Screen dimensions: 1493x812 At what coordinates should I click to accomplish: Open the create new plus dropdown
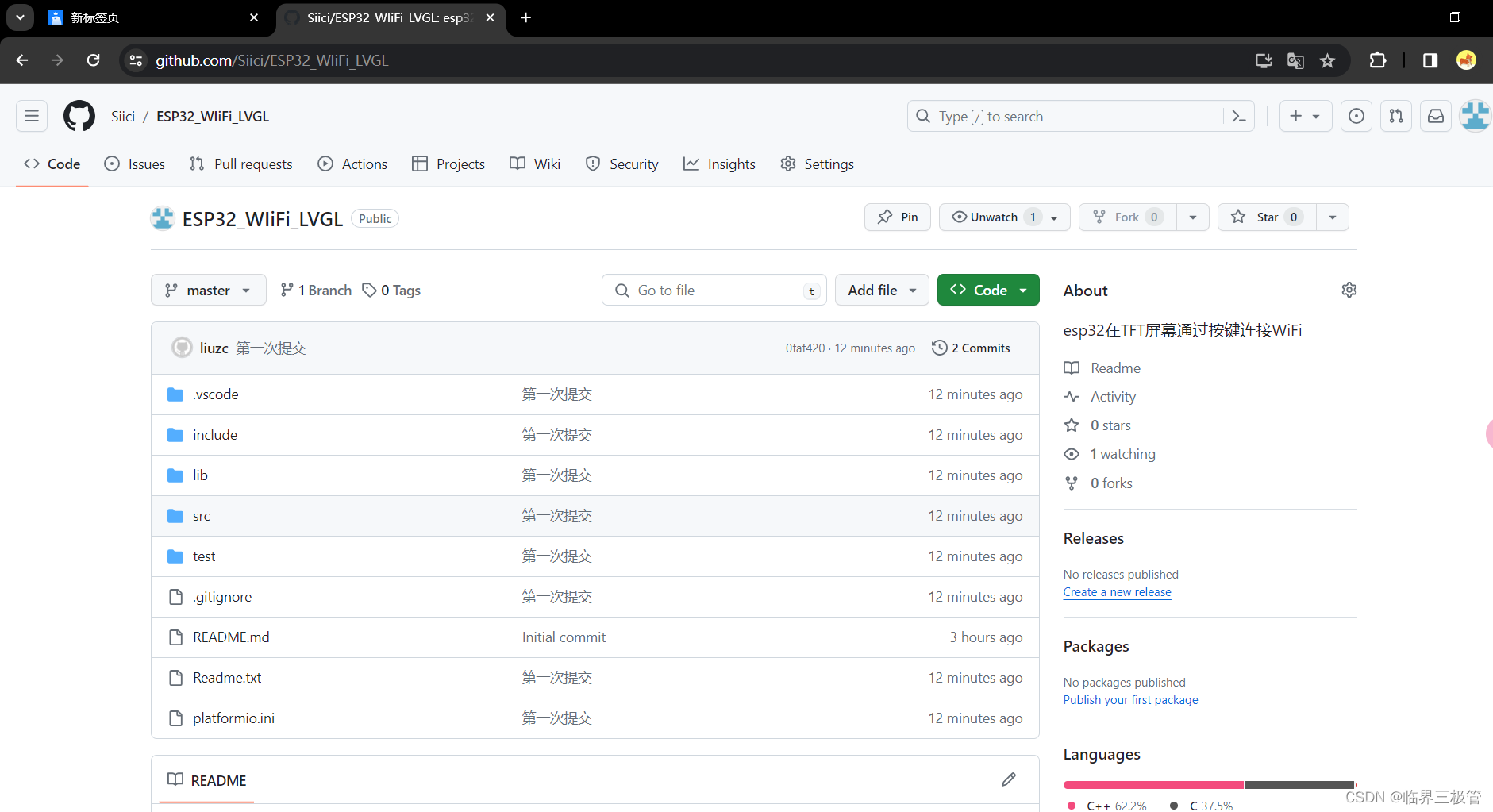tap(1306, 116)
